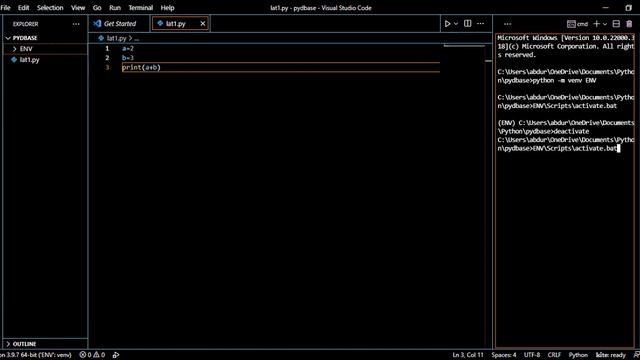The image size is (640, 360).
Task: Create a new terminal with plus icon
Action: click(596, 24)
